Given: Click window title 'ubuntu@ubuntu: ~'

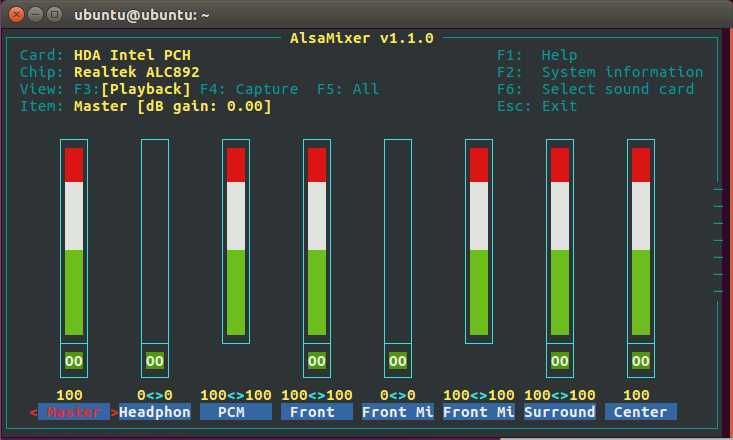Looking at the screenshot, I should coord(142,15).
